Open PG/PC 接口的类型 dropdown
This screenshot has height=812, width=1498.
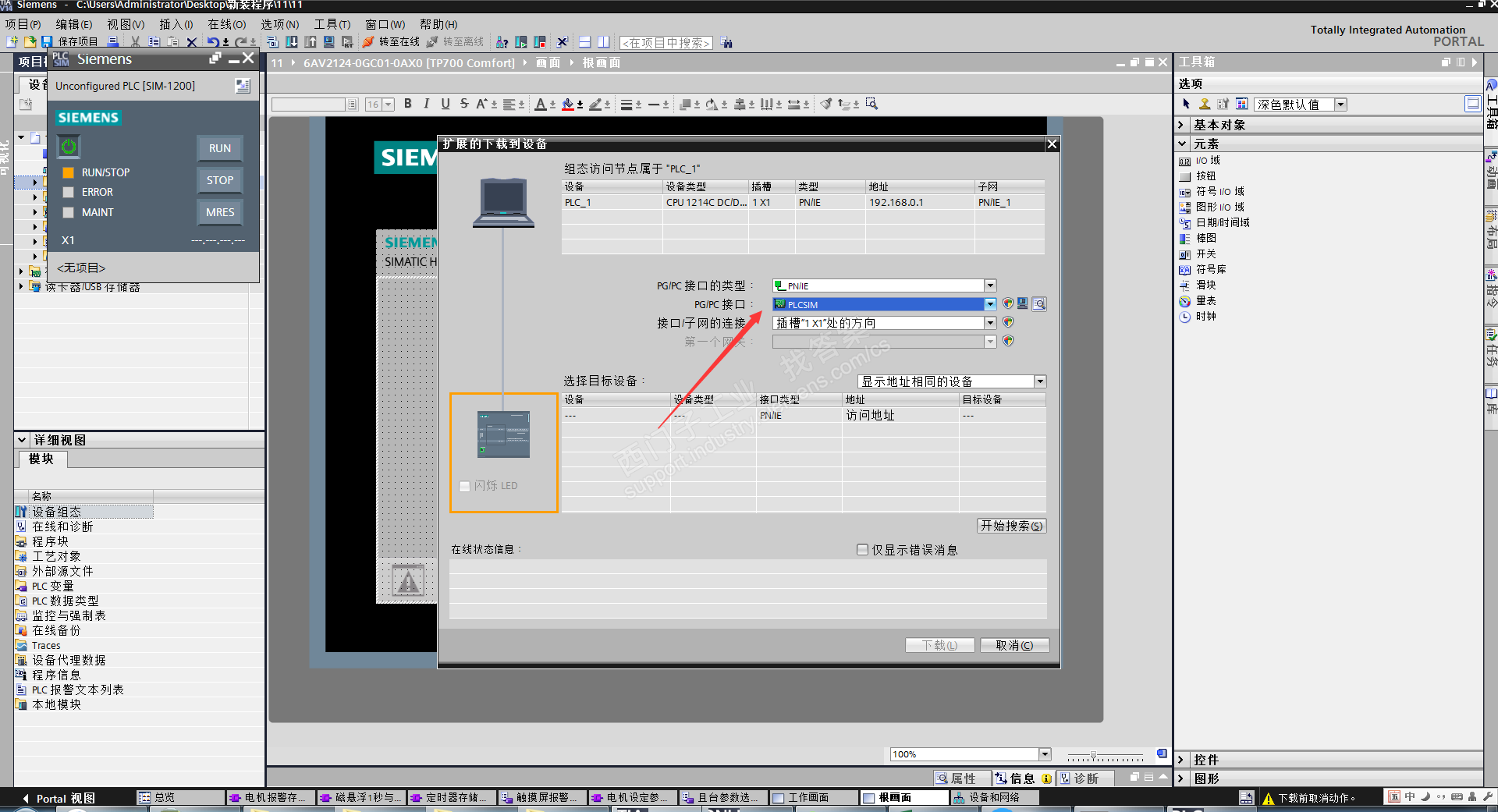[990, 285]
